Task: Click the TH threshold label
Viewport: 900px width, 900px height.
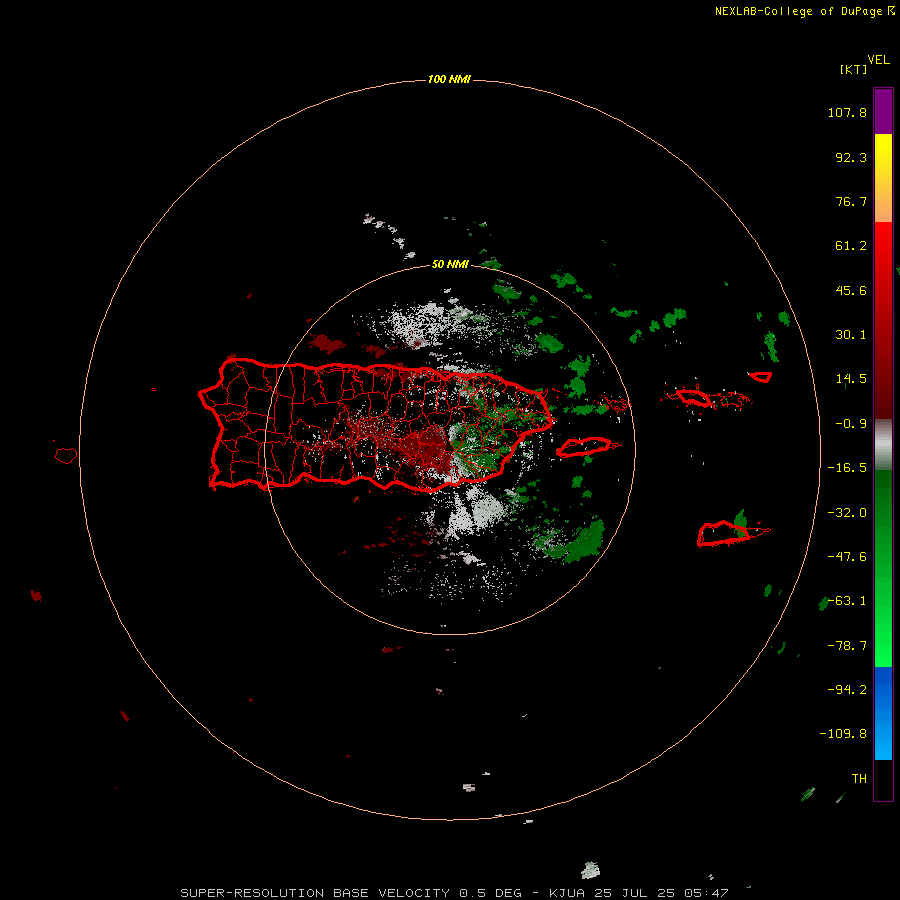Action: click(859, 779)
